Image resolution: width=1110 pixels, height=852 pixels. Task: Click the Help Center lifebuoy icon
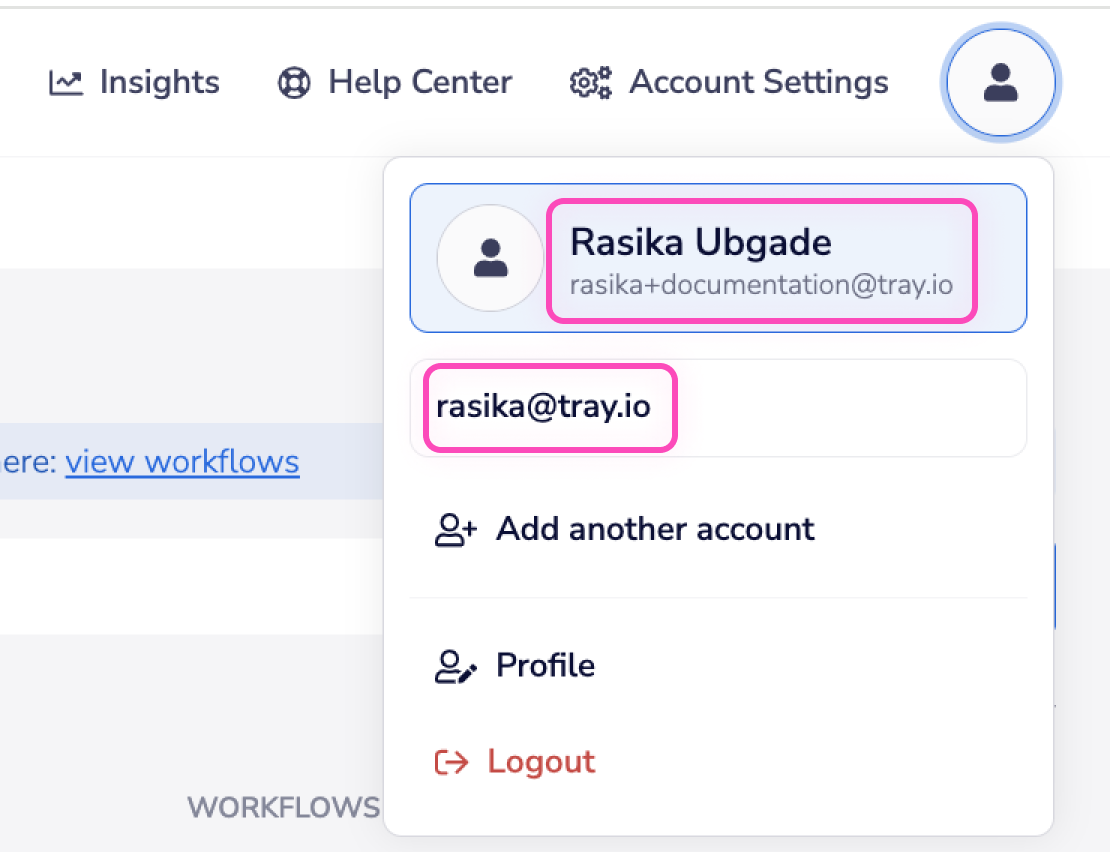click(x=294, y=82)
